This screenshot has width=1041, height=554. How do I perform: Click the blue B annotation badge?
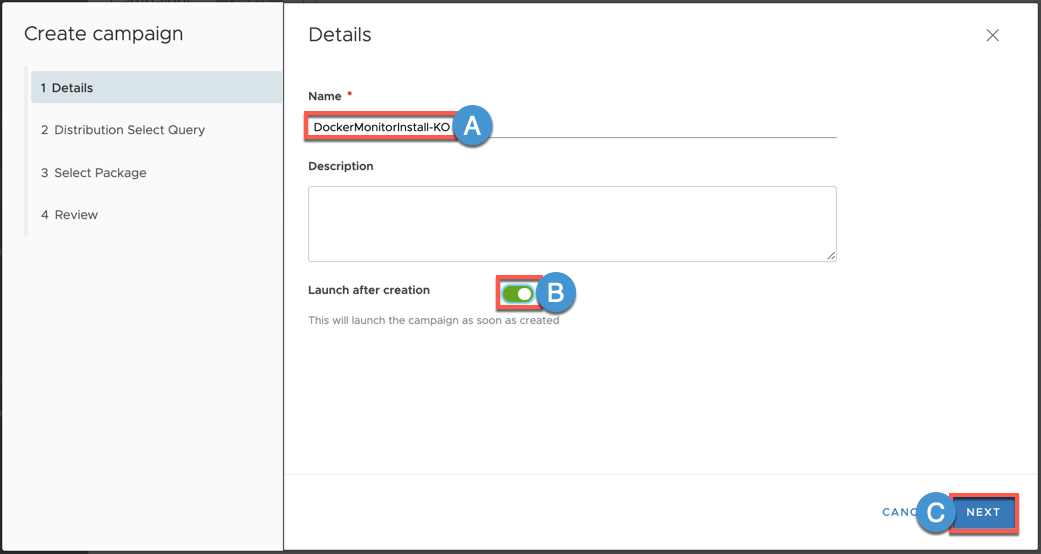[556, 293]
